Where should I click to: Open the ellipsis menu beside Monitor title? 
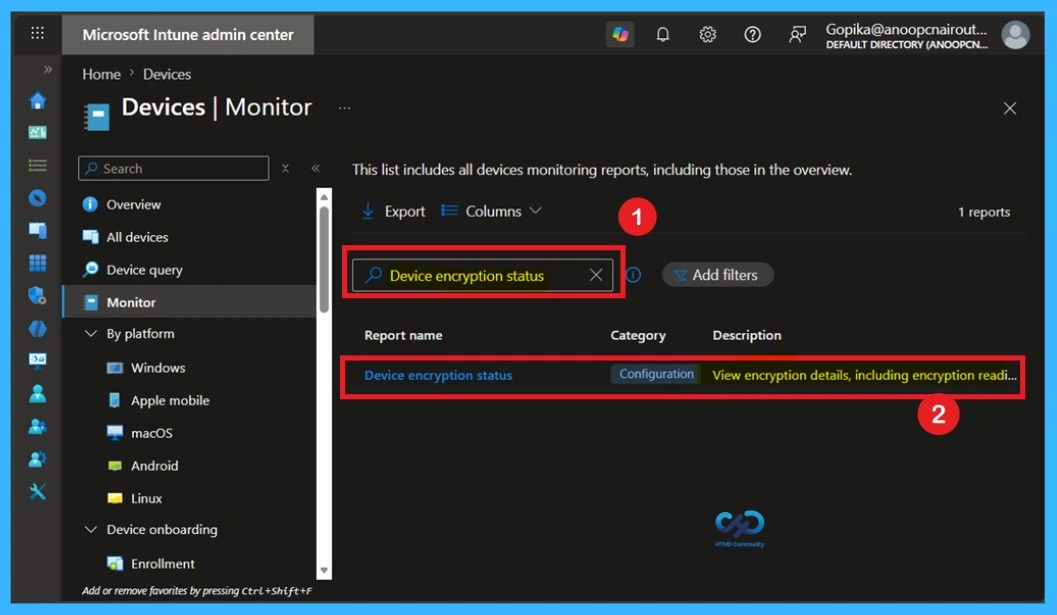click(344, 108)
